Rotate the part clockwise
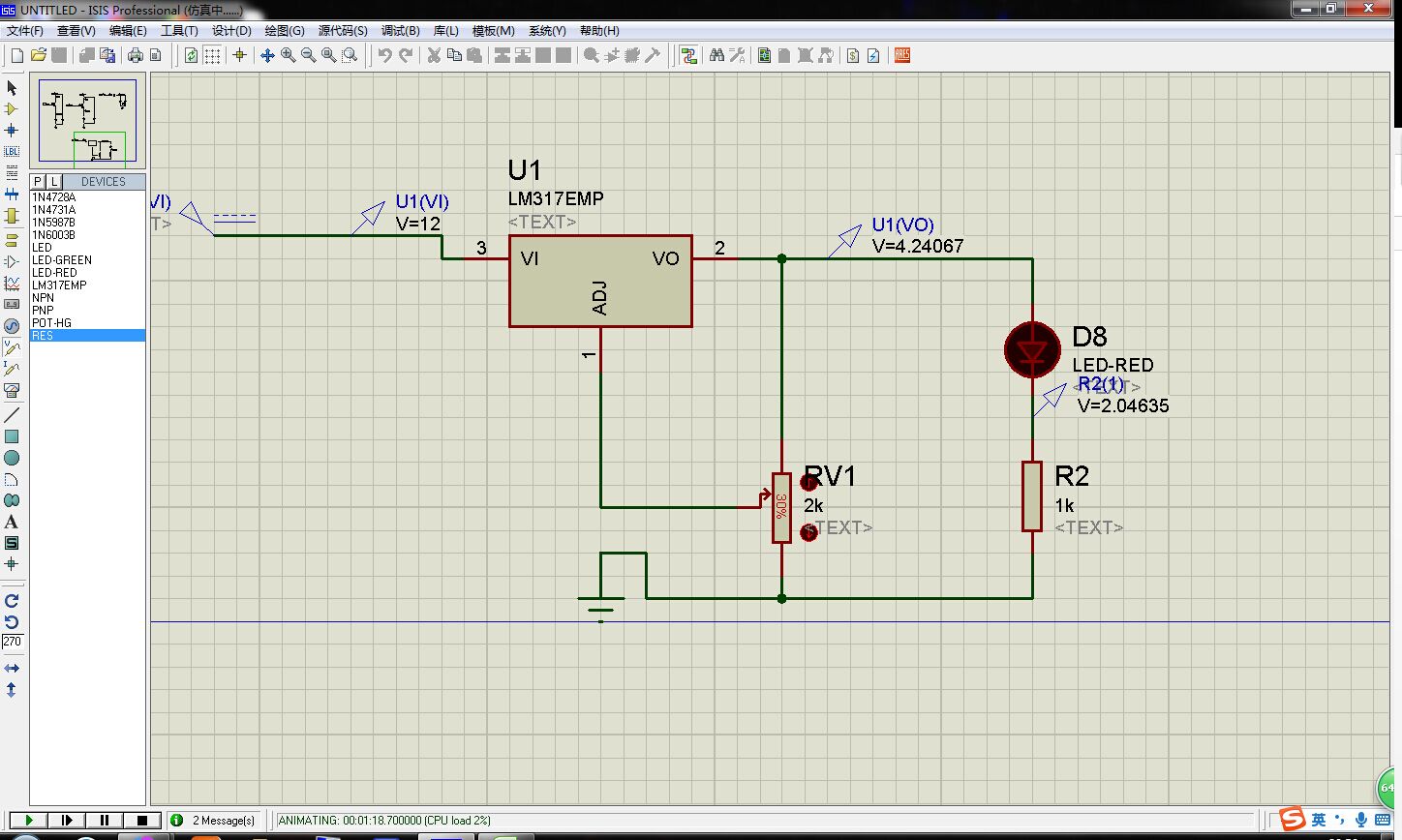 click(x=12, y=601)
